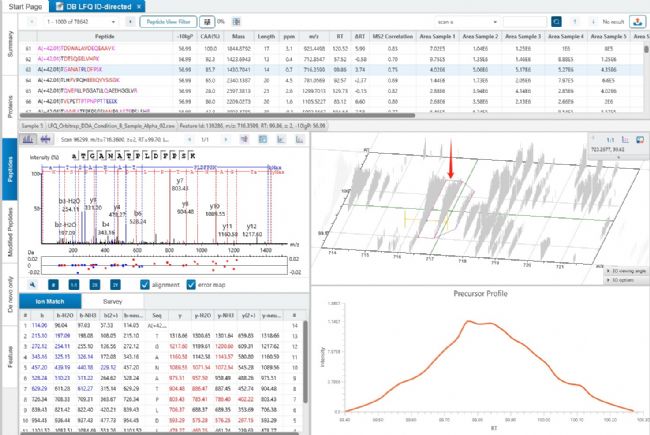
Task: Click the export icon at top right
Action: pos(637,20)
